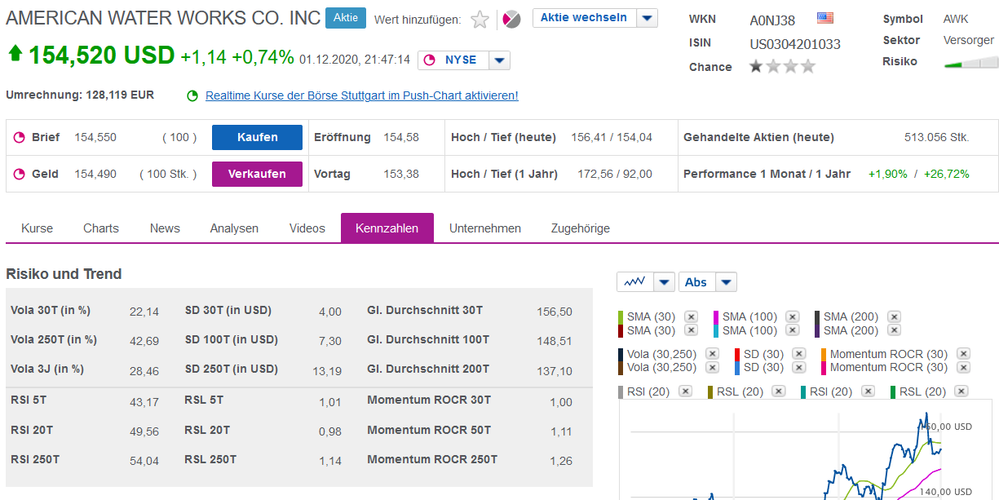Click the pie icon beside Brief
Viewport: 999px width, 500px height.
[x=18, y=137]
